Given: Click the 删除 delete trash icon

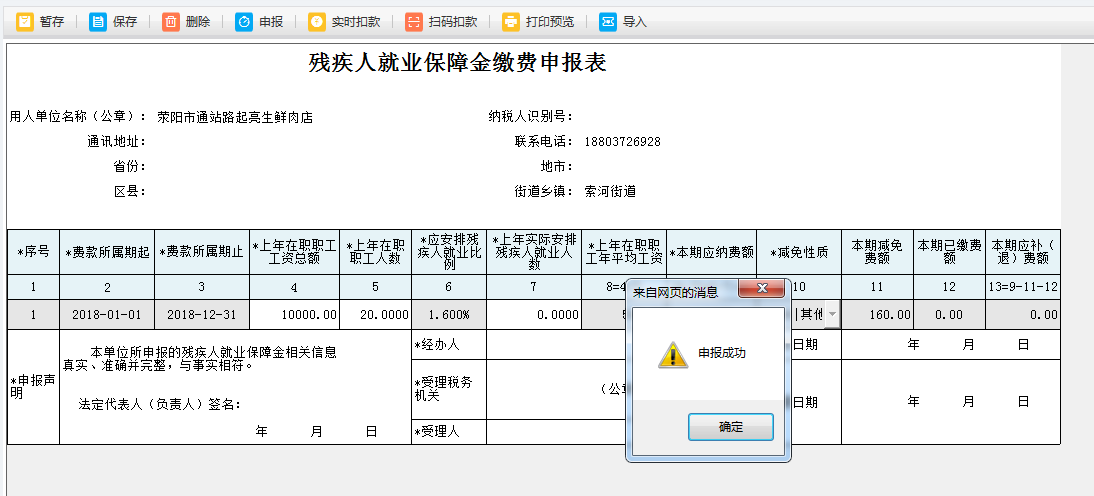Looking at the screenshot, I should point(171,22).
